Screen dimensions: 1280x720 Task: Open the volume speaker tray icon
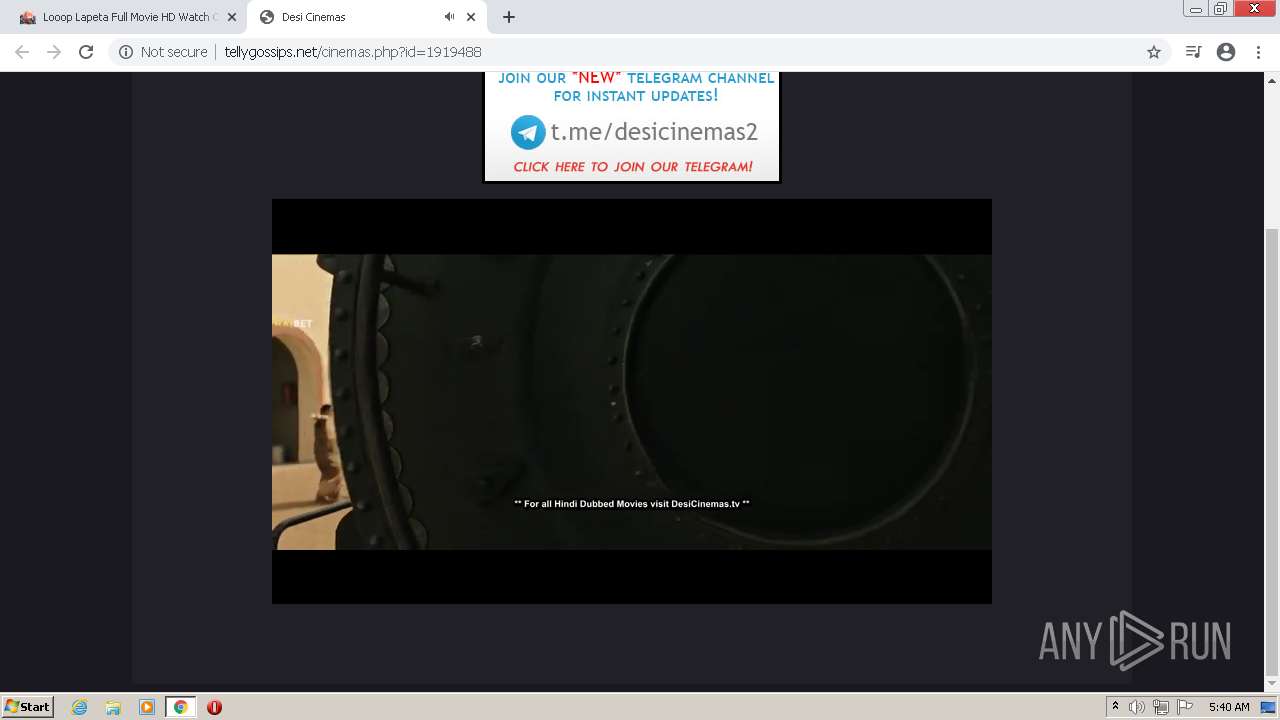tap(1137, 707)
